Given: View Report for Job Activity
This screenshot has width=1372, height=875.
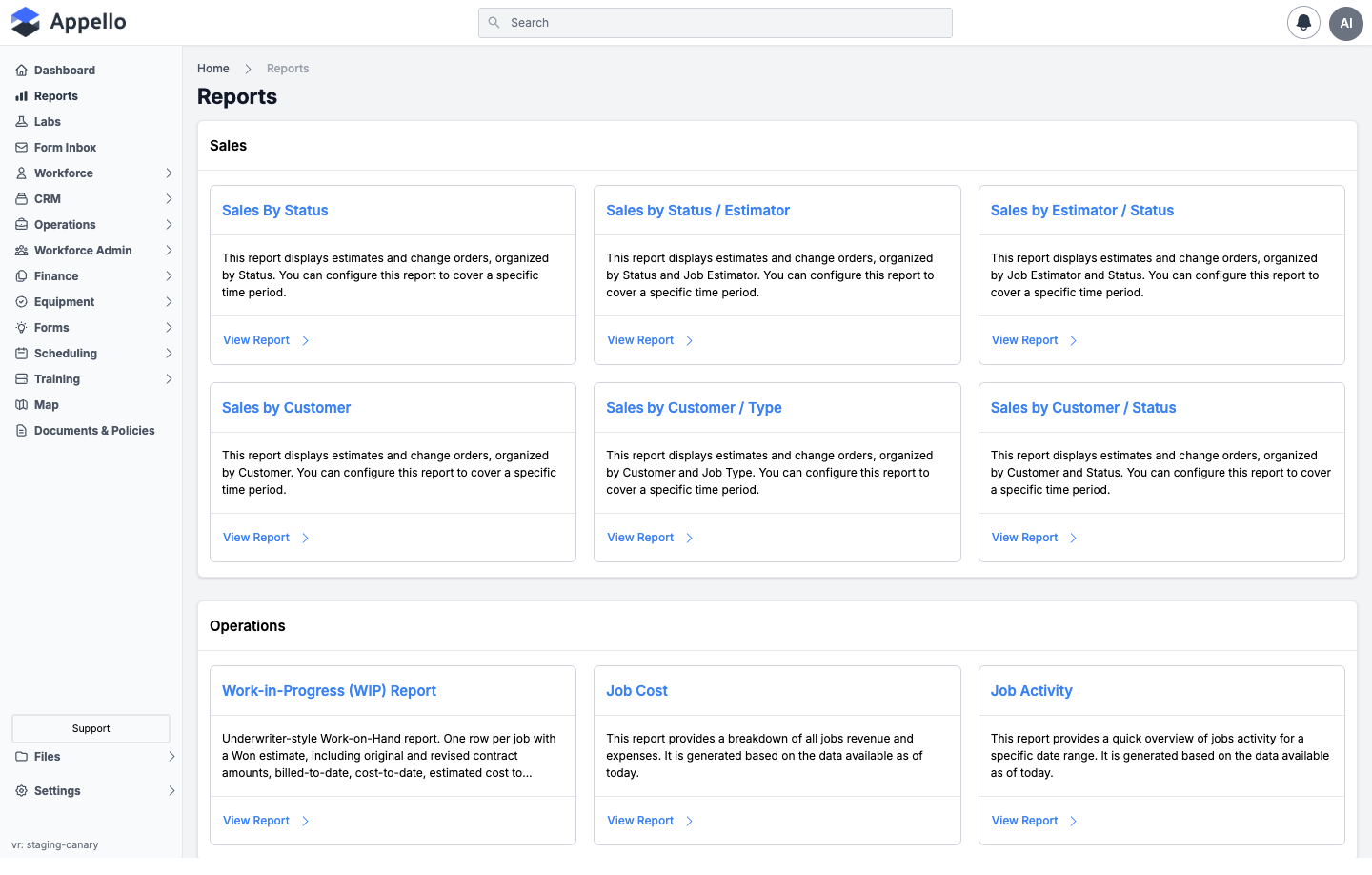Looking at the screenshot, I should [x=1035, y=821].
